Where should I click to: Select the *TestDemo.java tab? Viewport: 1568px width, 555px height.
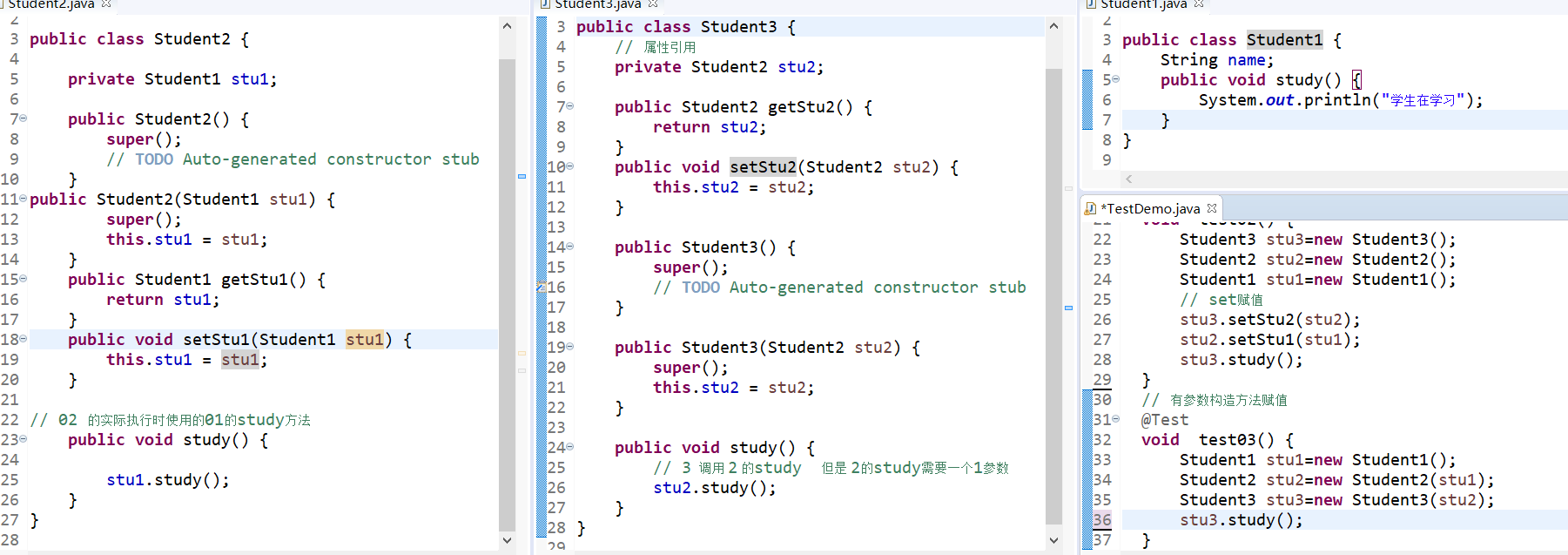pos(1150,208)
